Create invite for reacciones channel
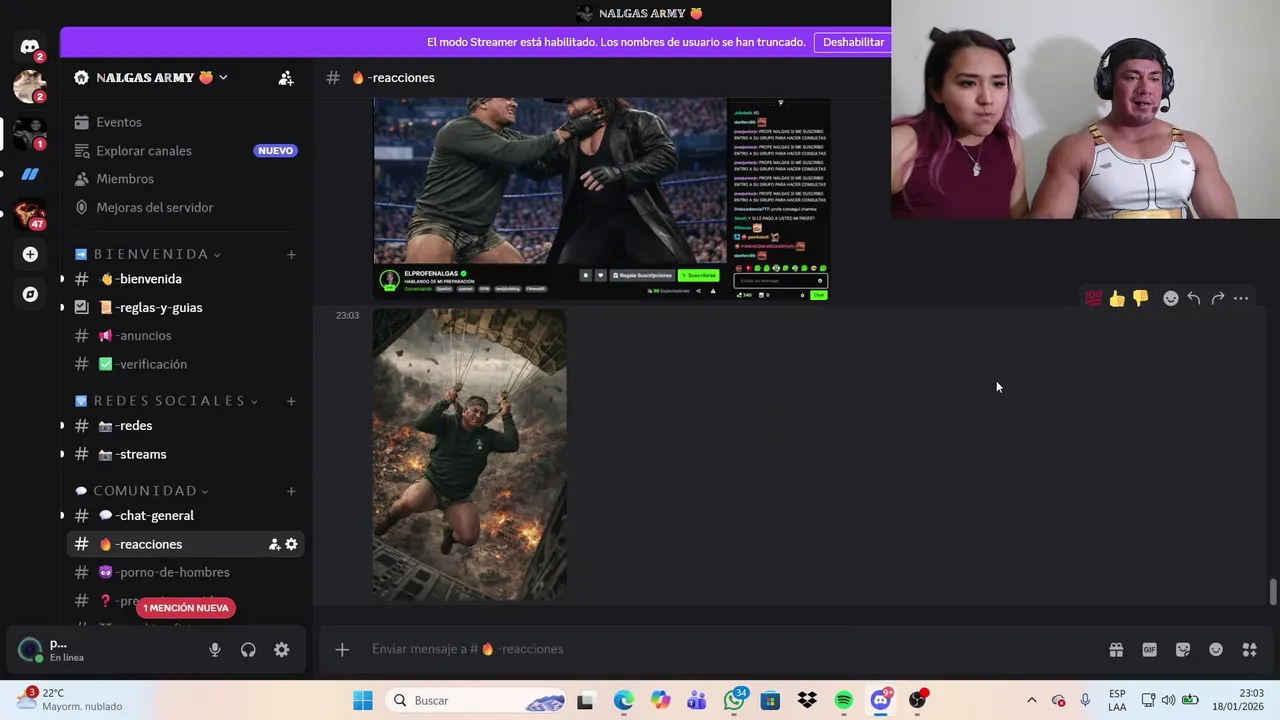1280x720 pixels. coord(274,544)
